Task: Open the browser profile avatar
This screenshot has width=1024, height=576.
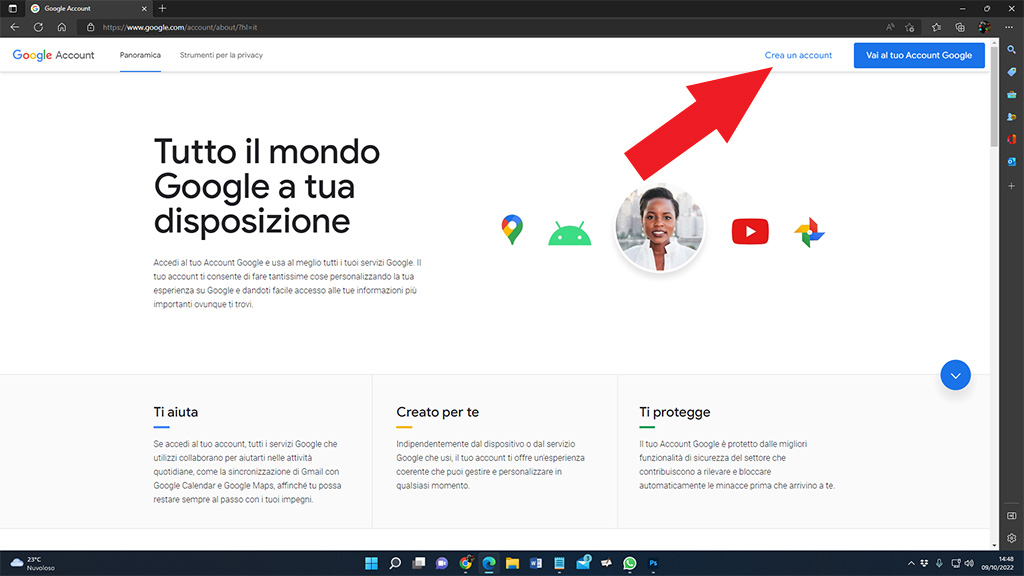Action: point(984,27)
